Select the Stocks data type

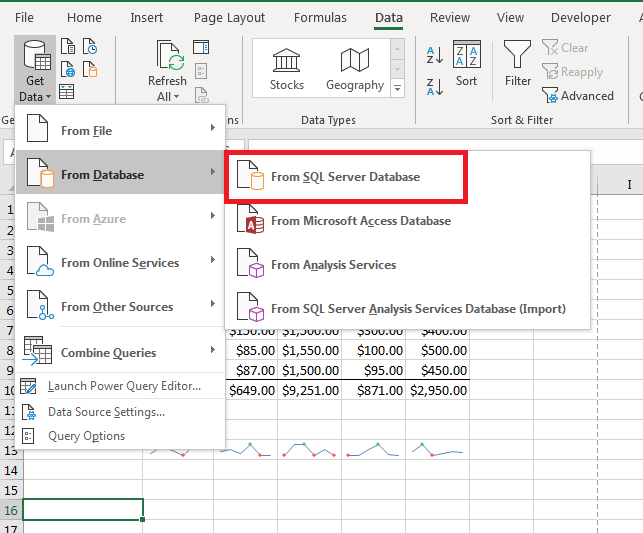287,68
